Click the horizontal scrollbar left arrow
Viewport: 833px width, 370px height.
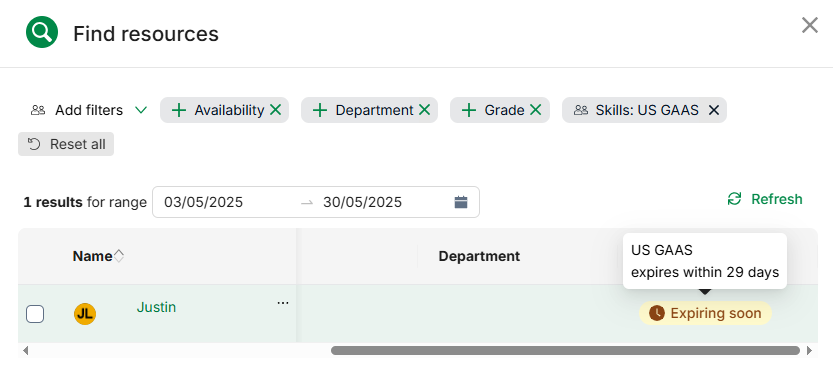click(x=25, y=350)
